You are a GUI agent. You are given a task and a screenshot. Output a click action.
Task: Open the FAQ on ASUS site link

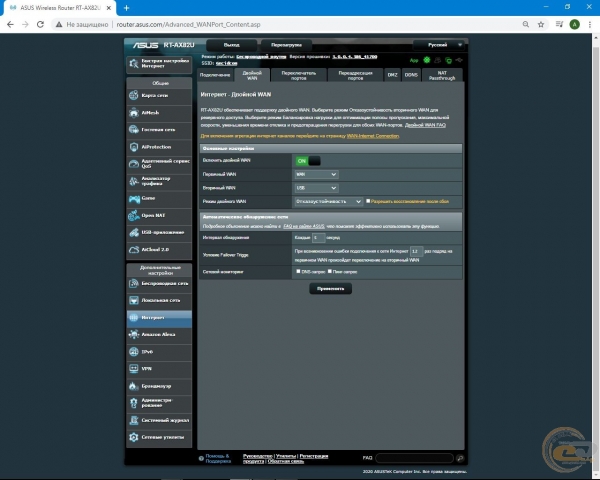pos(304,226)
